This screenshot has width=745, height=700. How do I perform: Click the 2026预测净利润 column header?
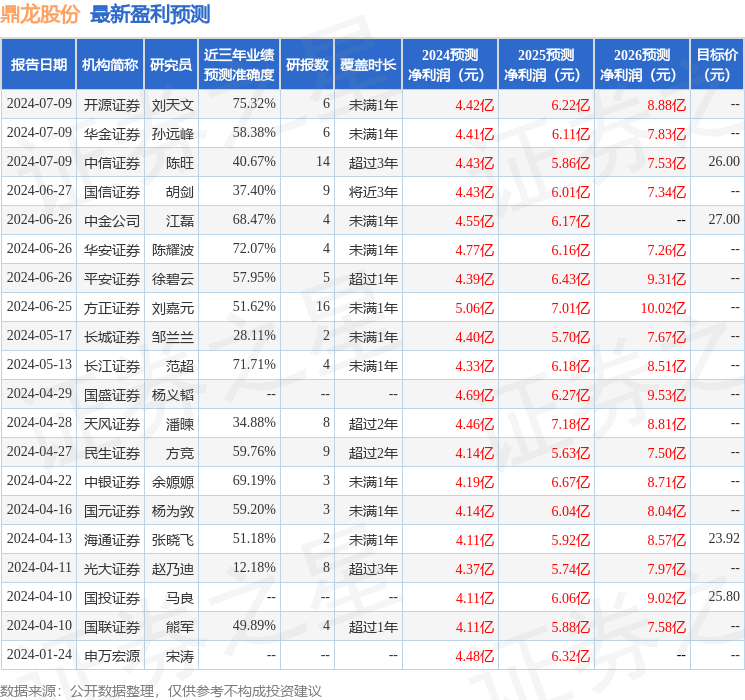click(x=641, y=65)
